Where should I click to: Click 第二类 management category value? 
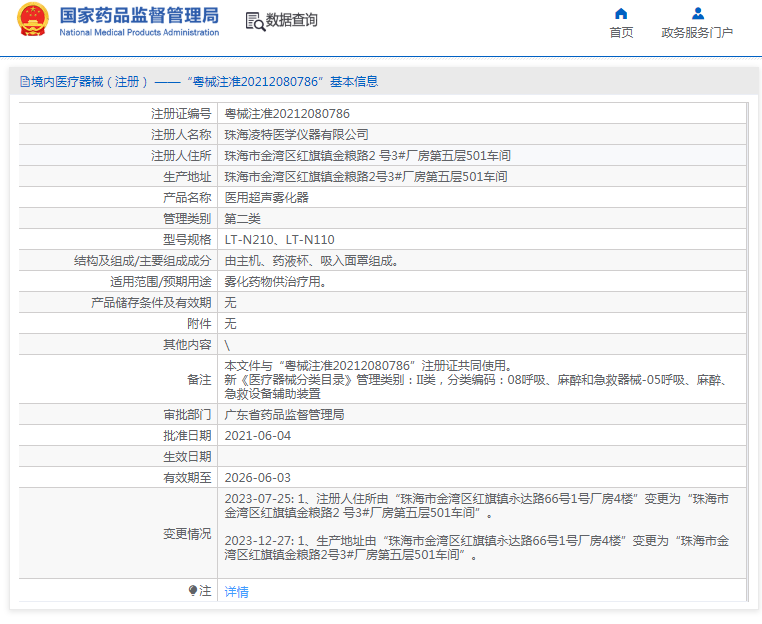[242, 219]
